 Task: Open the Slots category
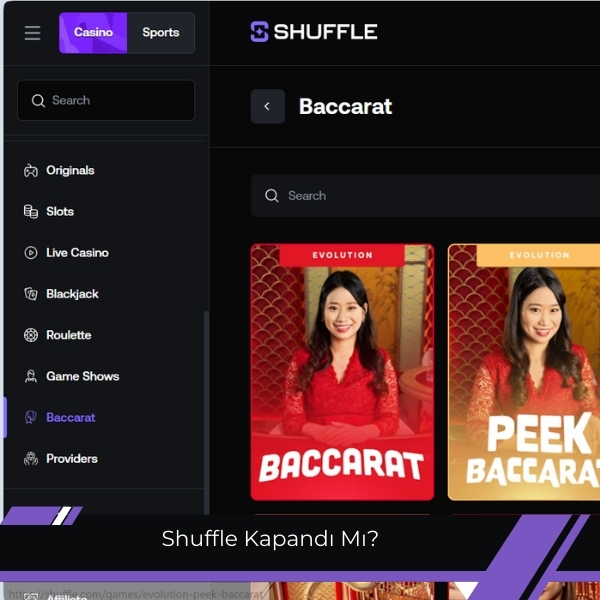(60, 212)
